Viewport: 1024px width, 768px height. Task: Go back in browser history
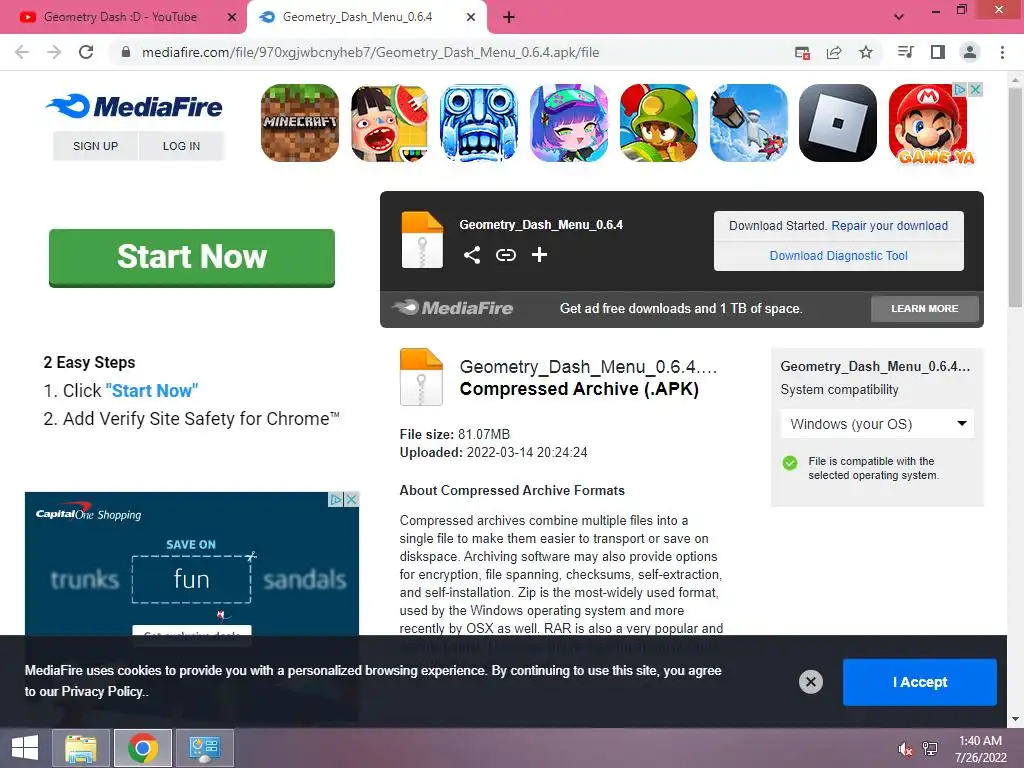click(22, 52)
